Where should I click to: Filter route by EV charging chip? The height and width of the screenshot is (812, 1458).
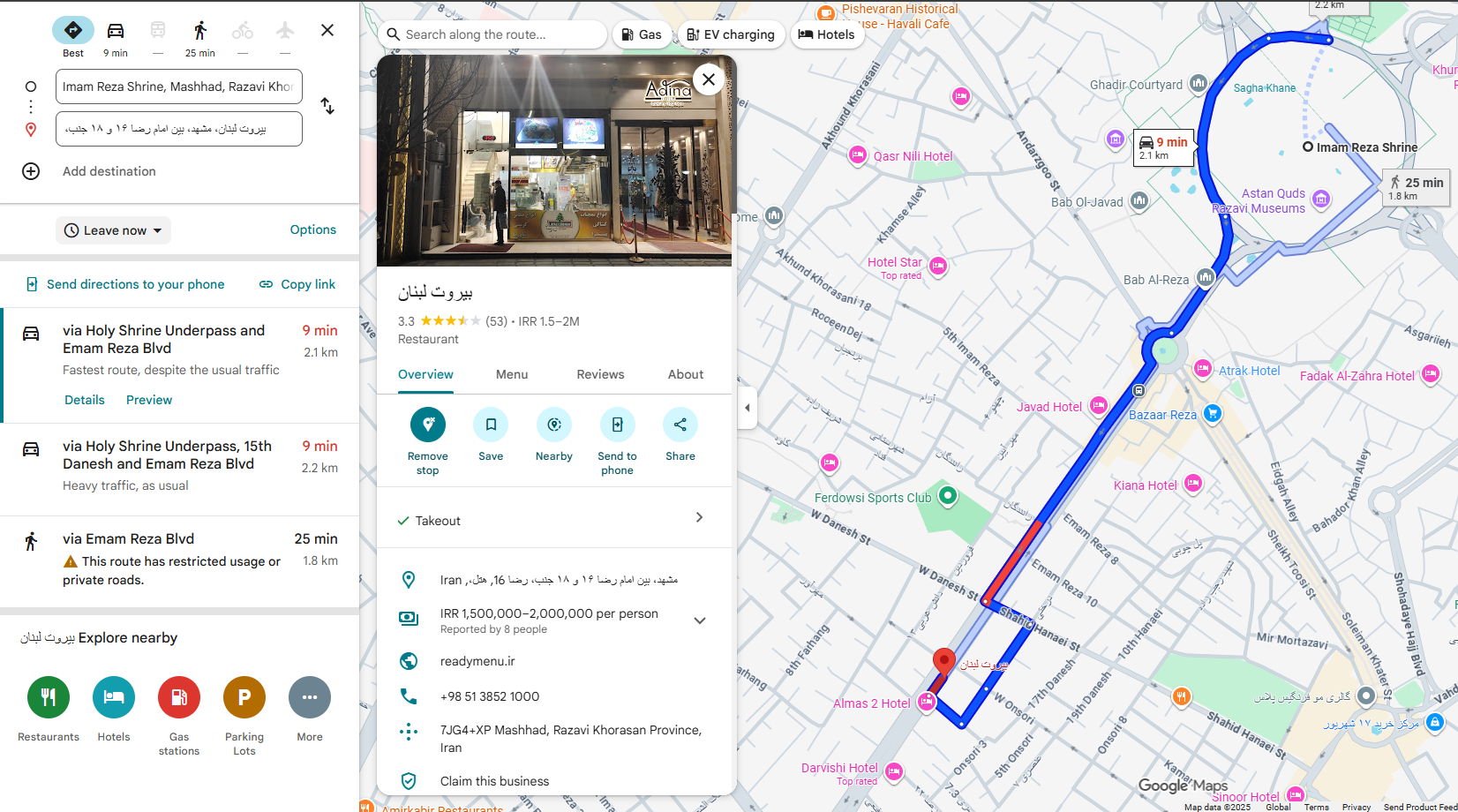[731, 34]
